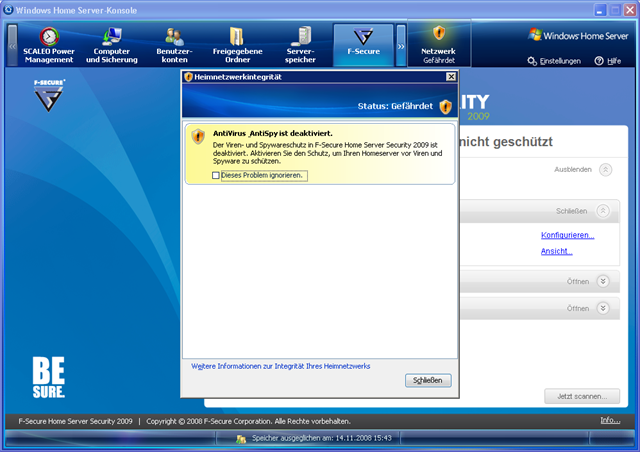Click the Schließen button in dialog
This screenshot has width=640, height=452.
coord(428,380)
